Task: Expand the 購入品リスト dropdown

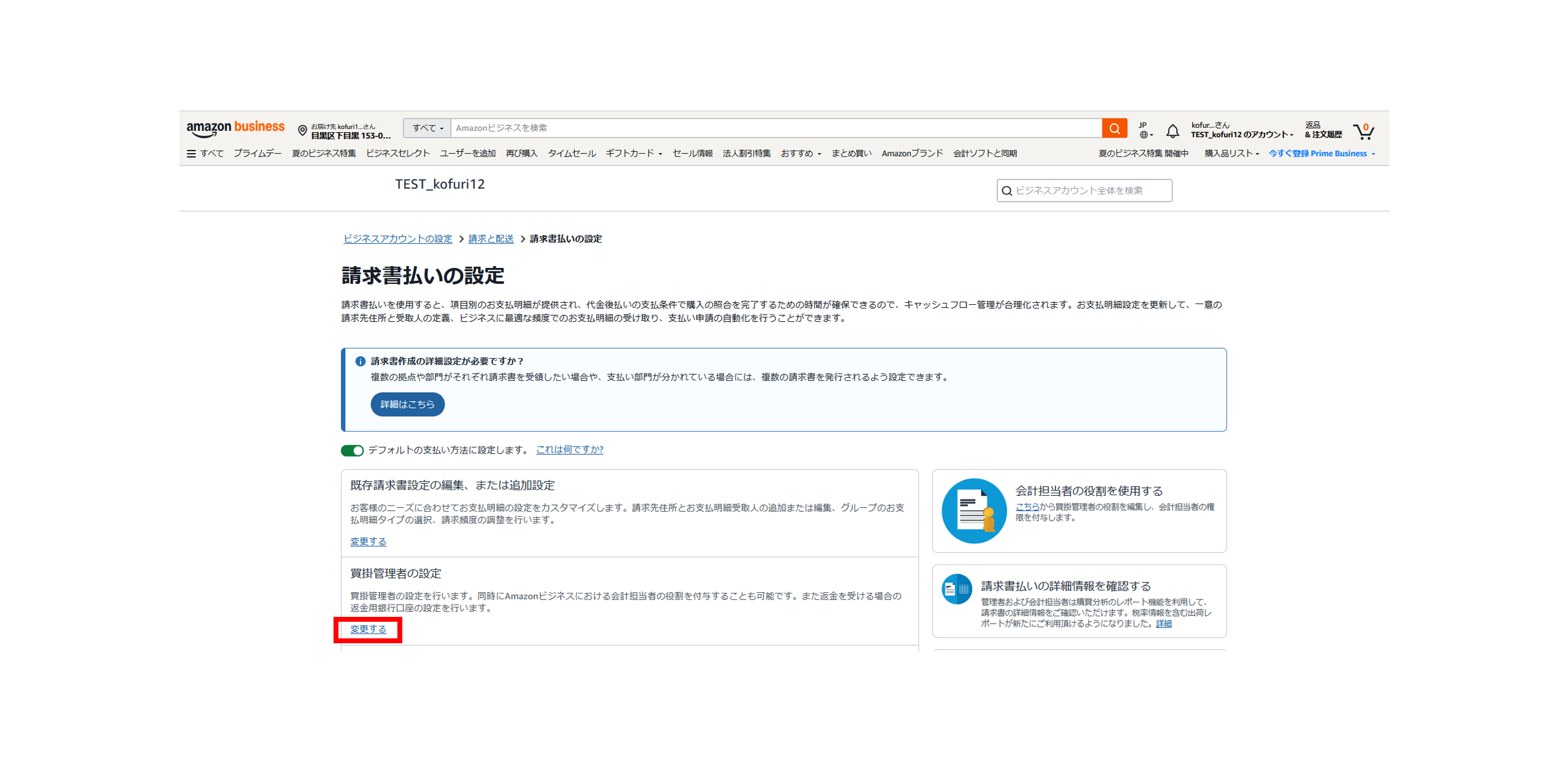Action: tap(1230, 154)
